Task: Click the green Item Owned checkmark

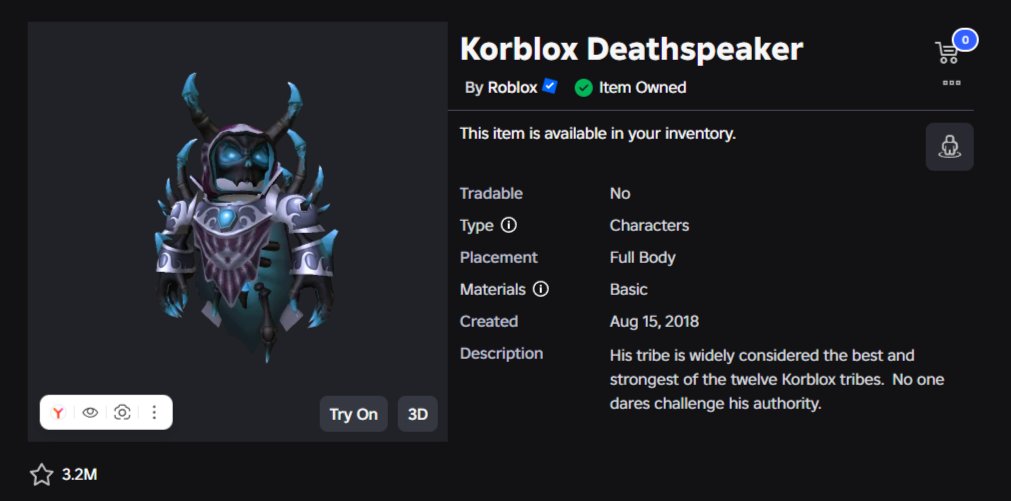Action: (584, 88)
